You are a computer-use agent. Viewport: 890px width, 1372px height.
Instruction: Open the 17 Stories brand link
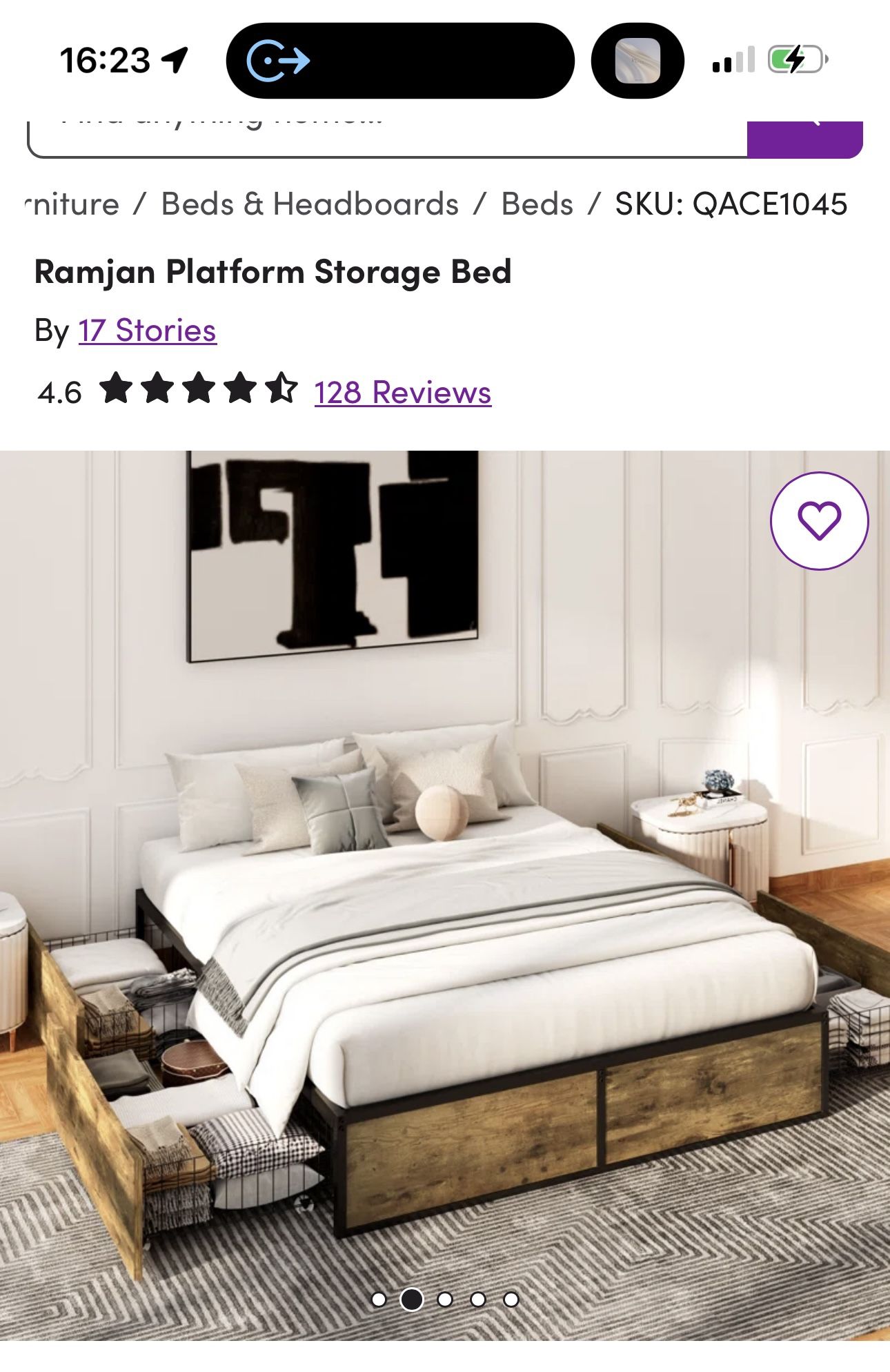tap(148, 330)
